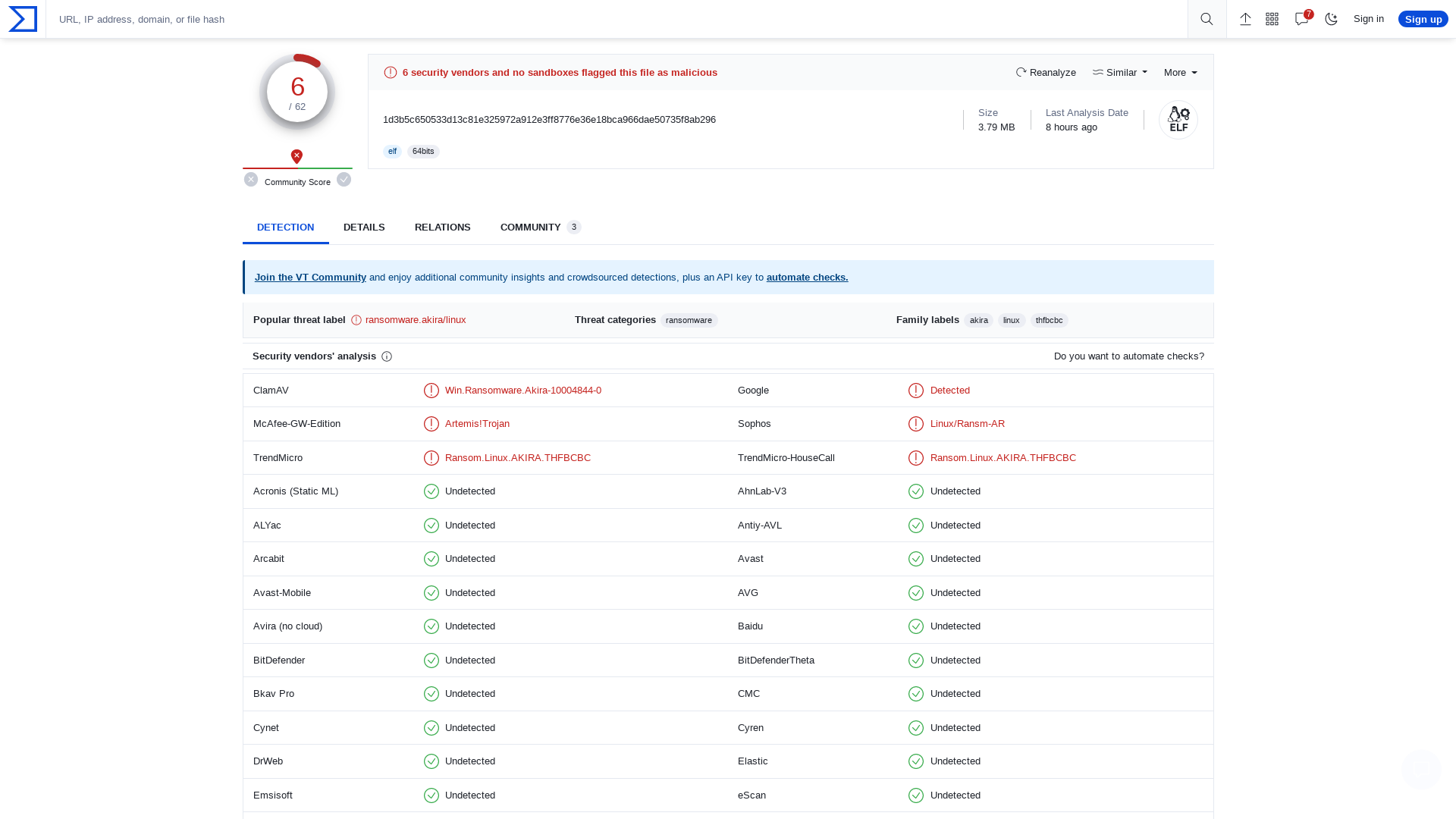Viewport: 1456px width, 819px height.
Task: Click the Cynet undetected check icon
Action: click(x=431, y=728)
